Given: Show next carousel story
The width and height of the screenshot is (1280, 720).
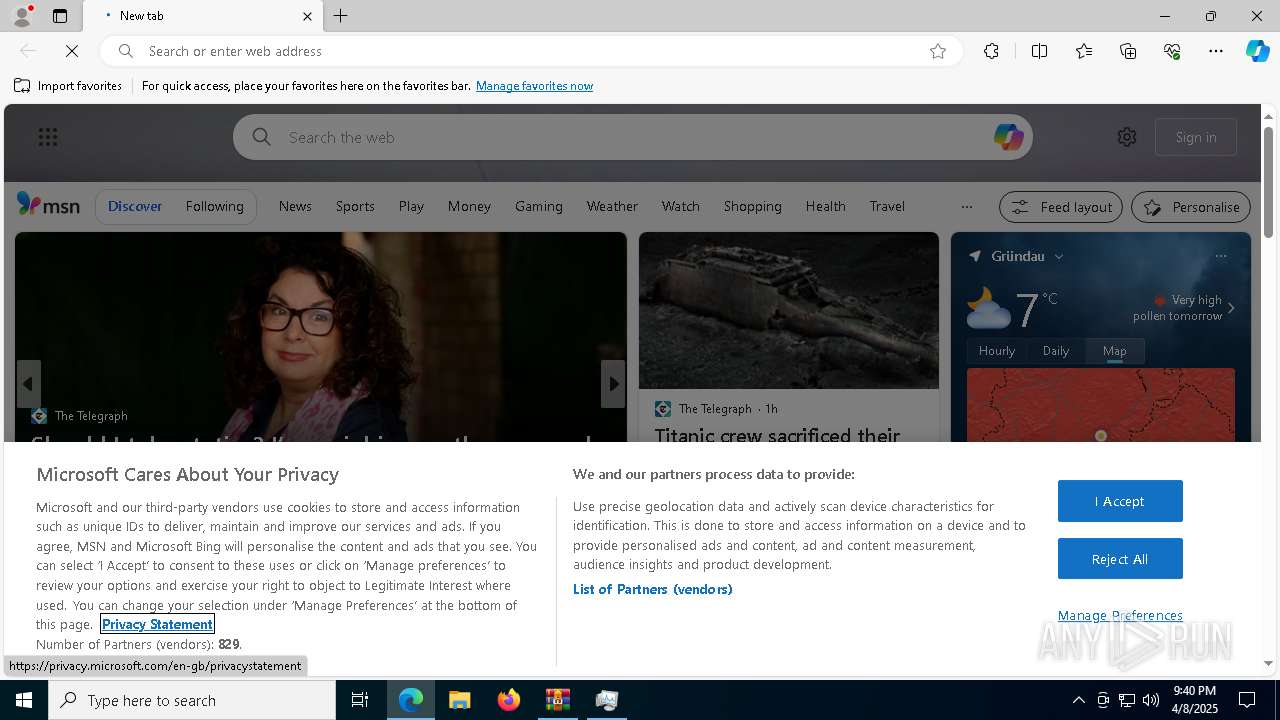Looking at the screenshot, I should (x=613, y=384).
